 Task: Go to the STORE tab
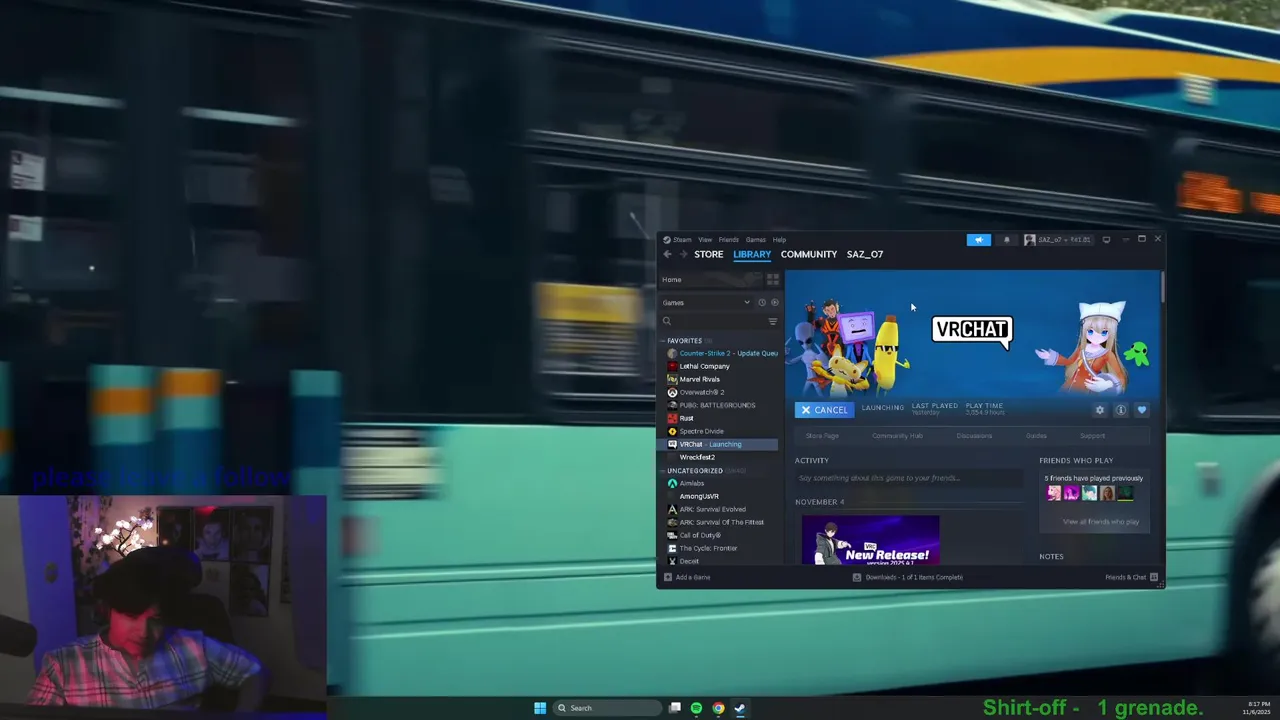point(709,254)
